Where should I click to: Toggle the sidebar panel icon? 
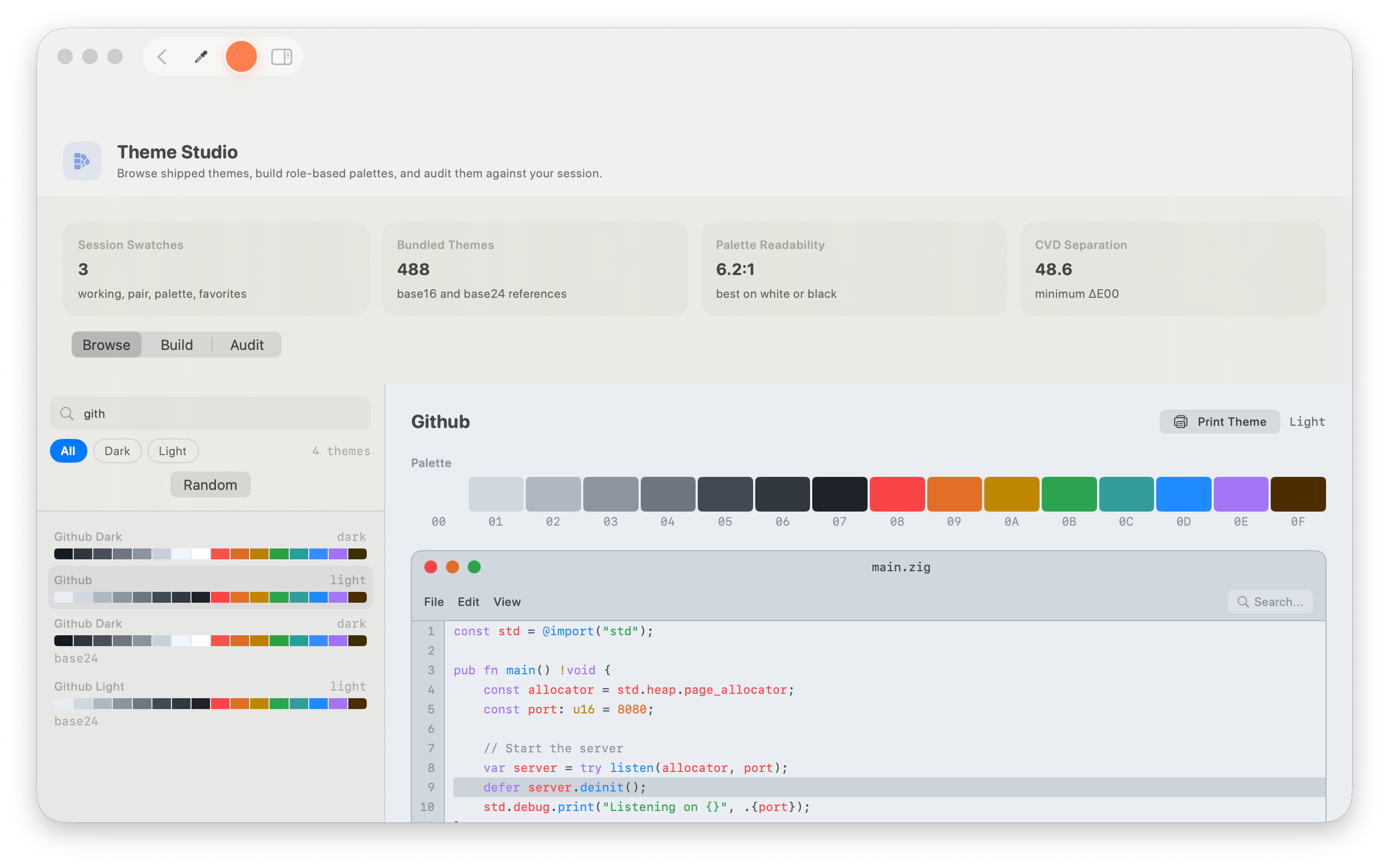pos(282,57)
